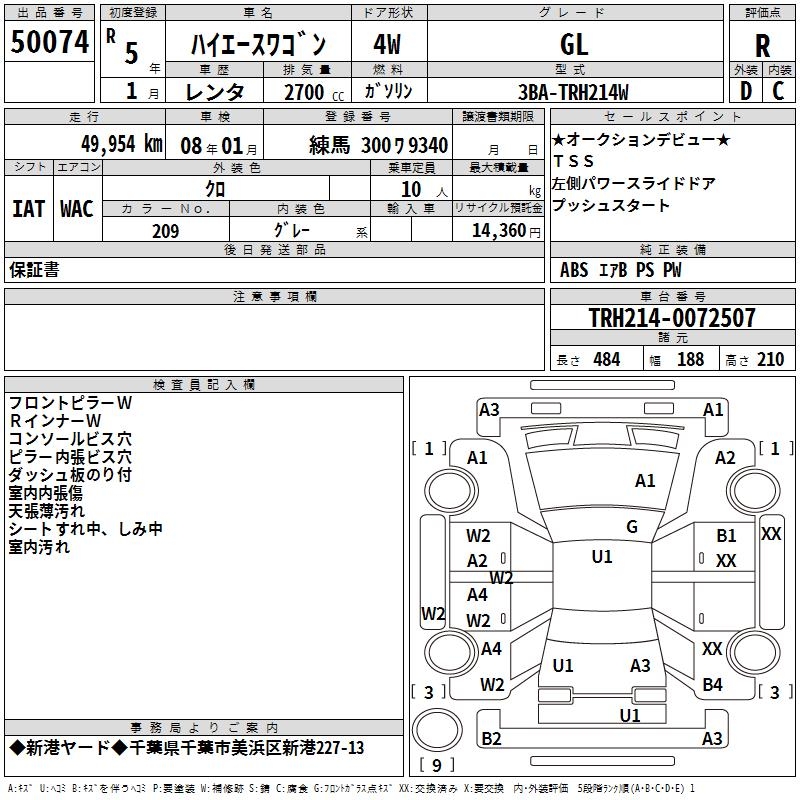Click the mileage value 49,954 km

121,144
